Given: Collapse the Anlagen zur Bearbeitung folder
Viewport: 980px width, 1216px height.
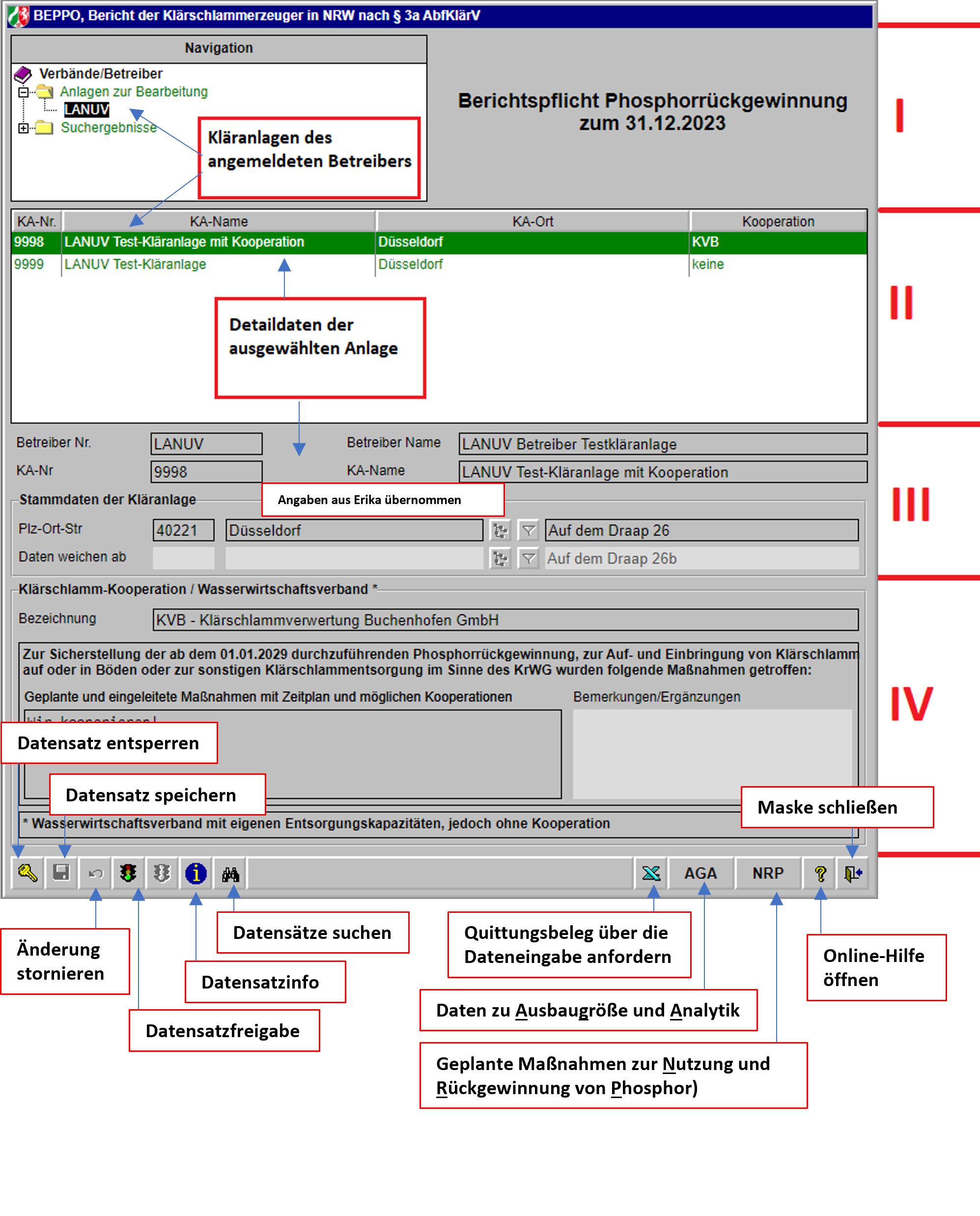Looking at the screenshot, I should click(23, 91).
